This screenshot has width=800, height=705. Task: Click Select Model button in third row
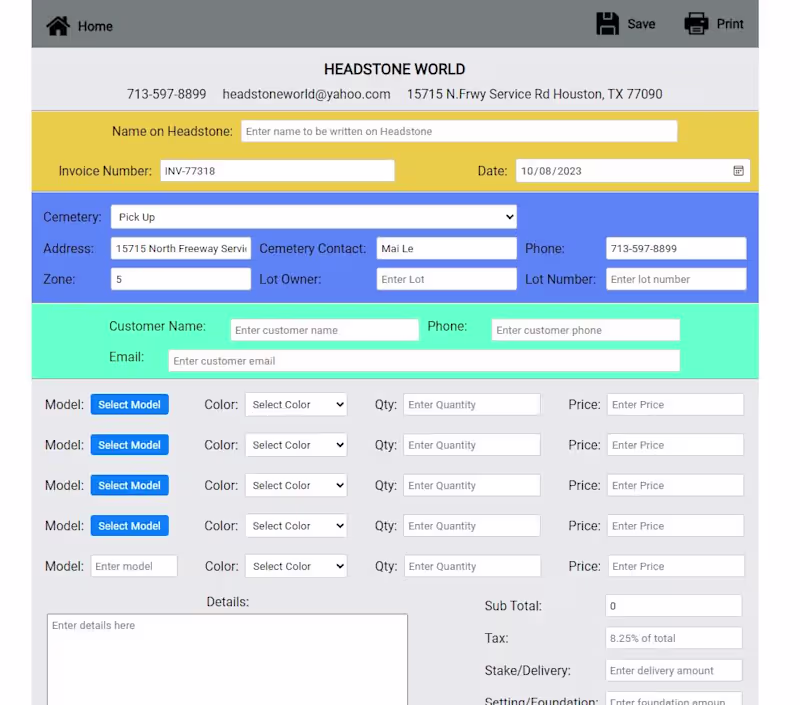130,485
